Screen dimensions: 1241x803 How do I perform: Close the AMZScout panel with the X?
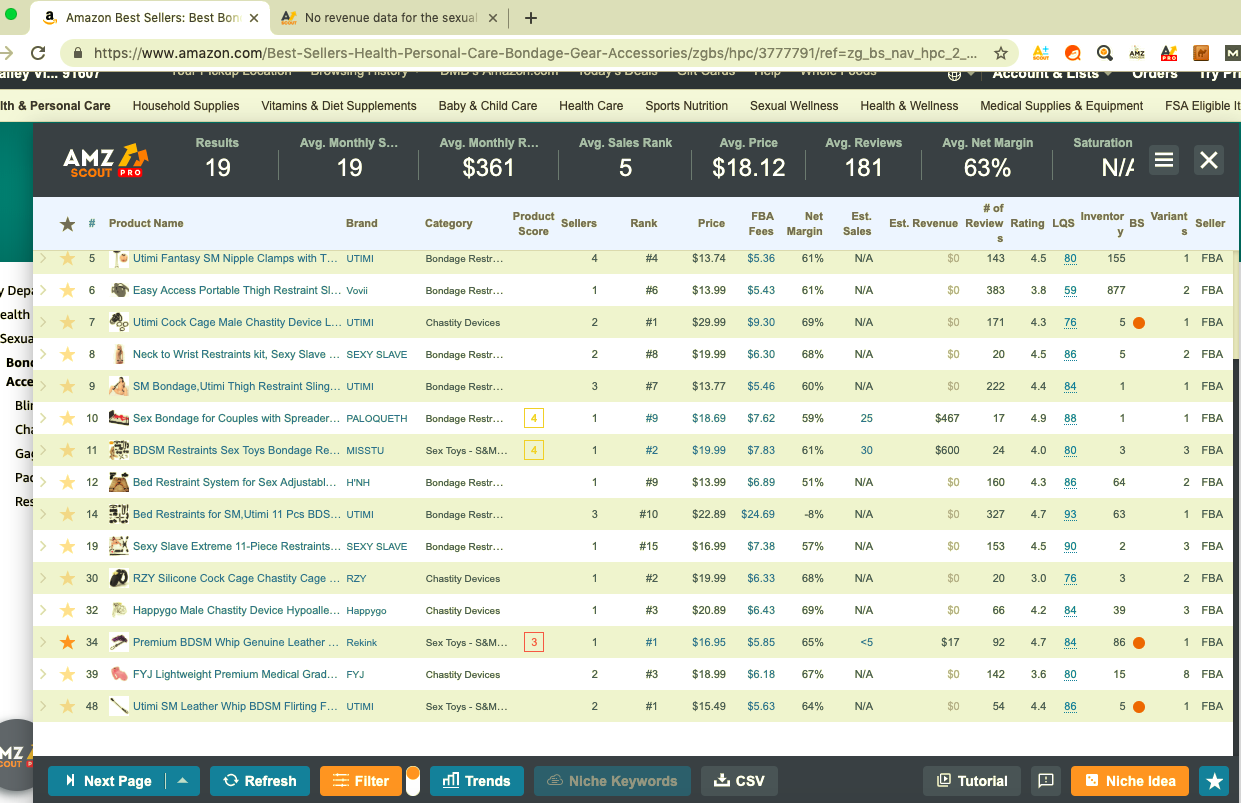(1209, 160)
